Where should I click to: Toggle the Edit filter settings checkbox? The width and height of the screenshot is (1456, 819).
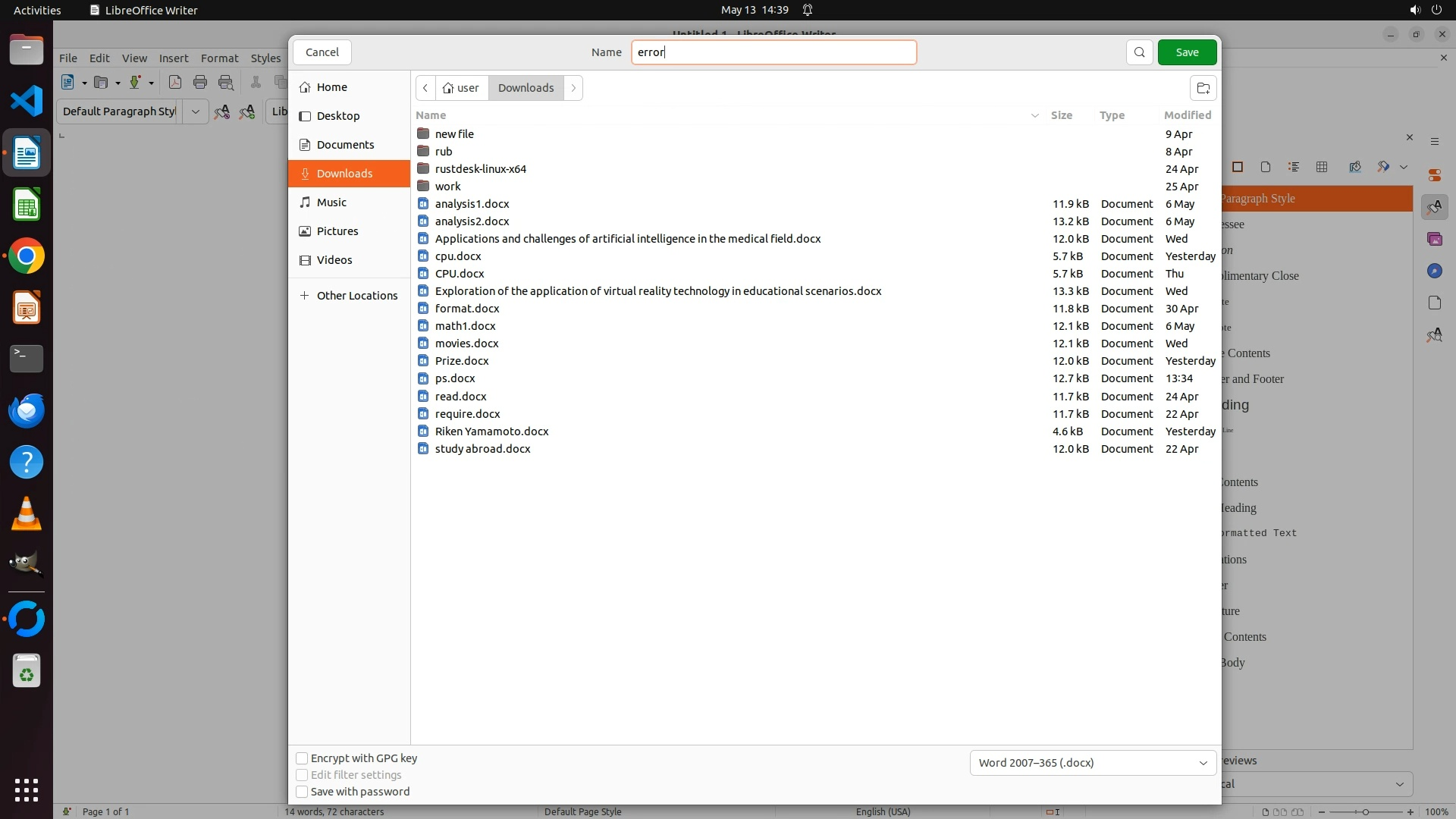(302, 775)
